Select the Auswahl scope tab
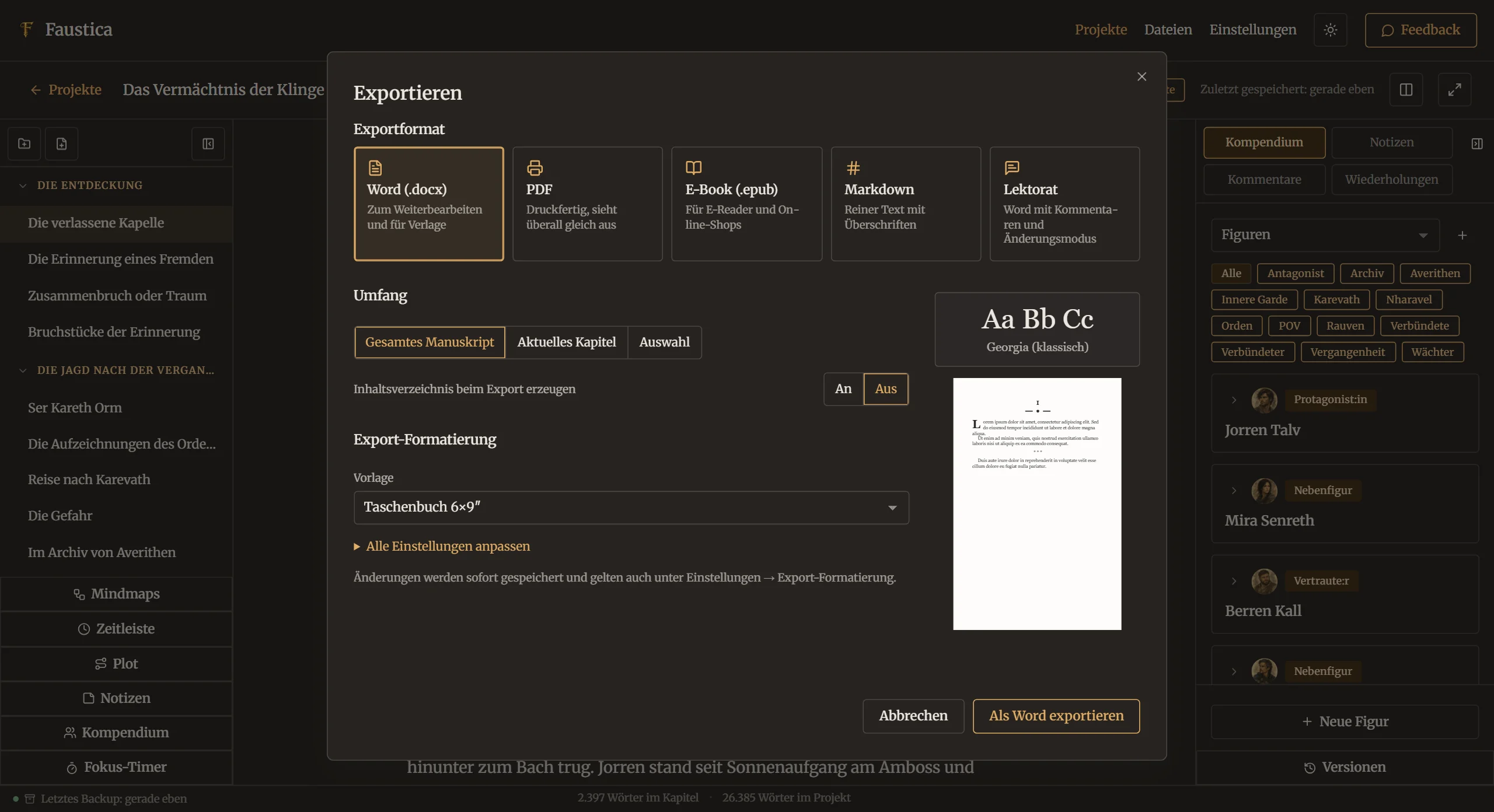 point(664,342)
